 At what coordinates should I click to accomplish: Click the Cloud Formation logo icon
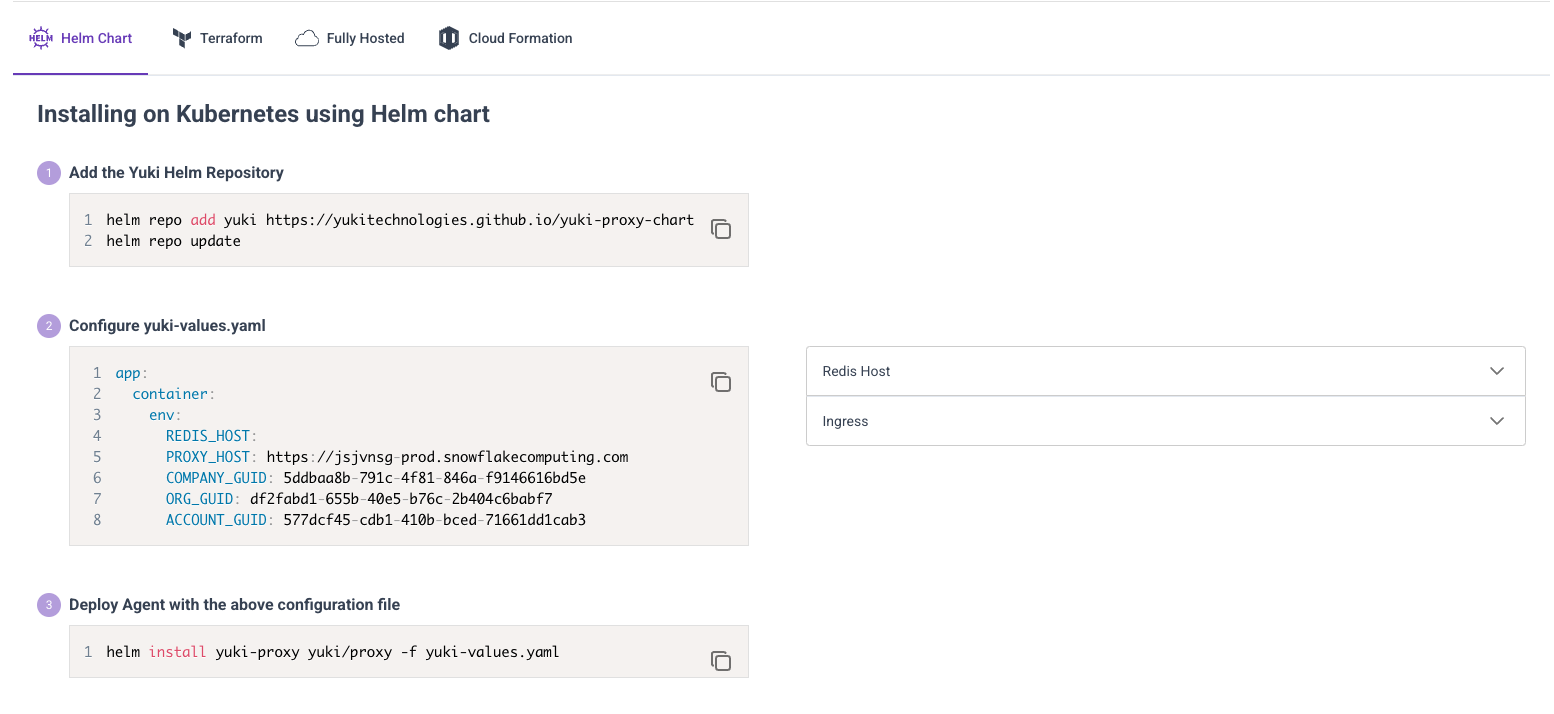[x=449, y=38]
